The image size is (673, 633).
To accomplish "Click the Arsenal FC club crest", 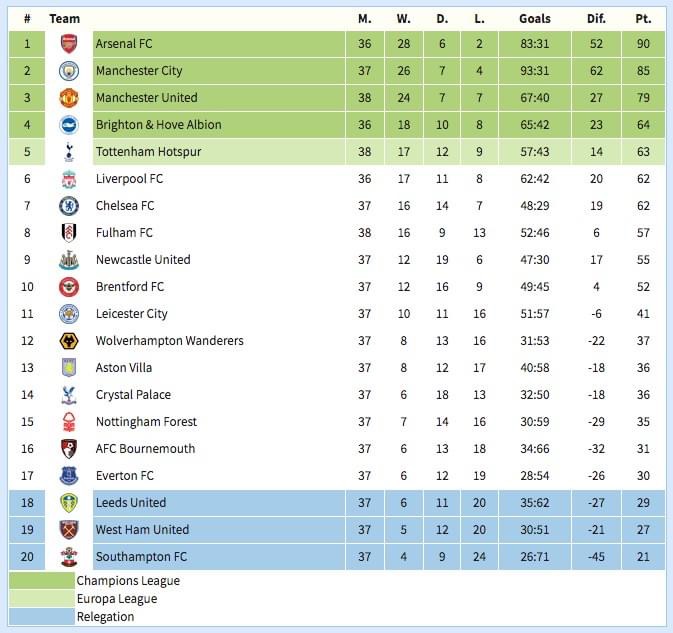I will (x=69, y=44).
